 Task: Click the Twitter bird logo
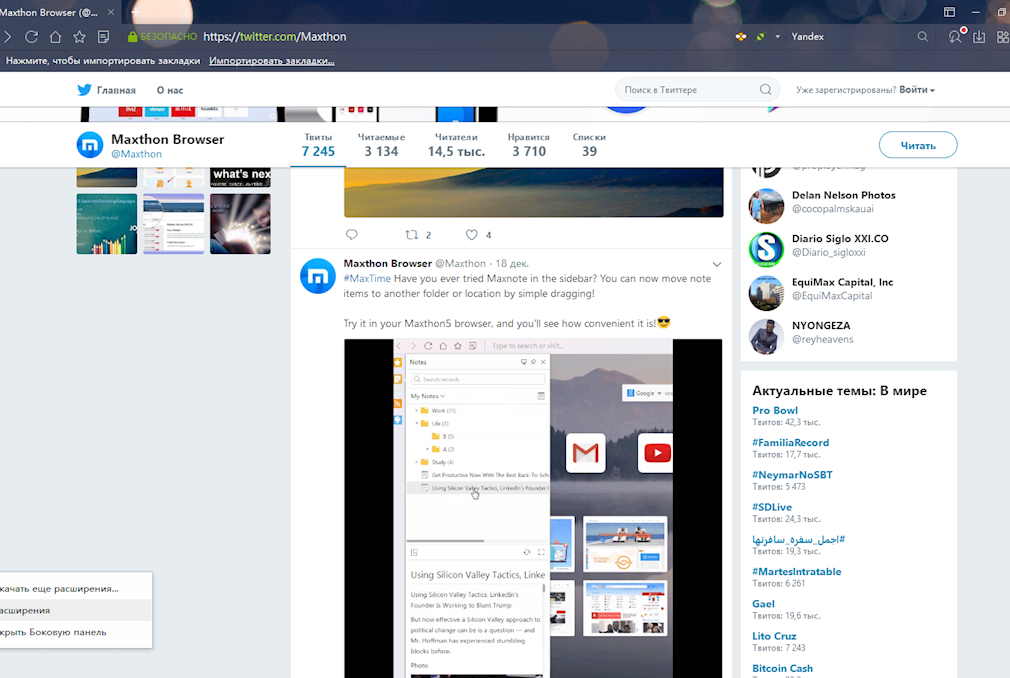point(84,89)
